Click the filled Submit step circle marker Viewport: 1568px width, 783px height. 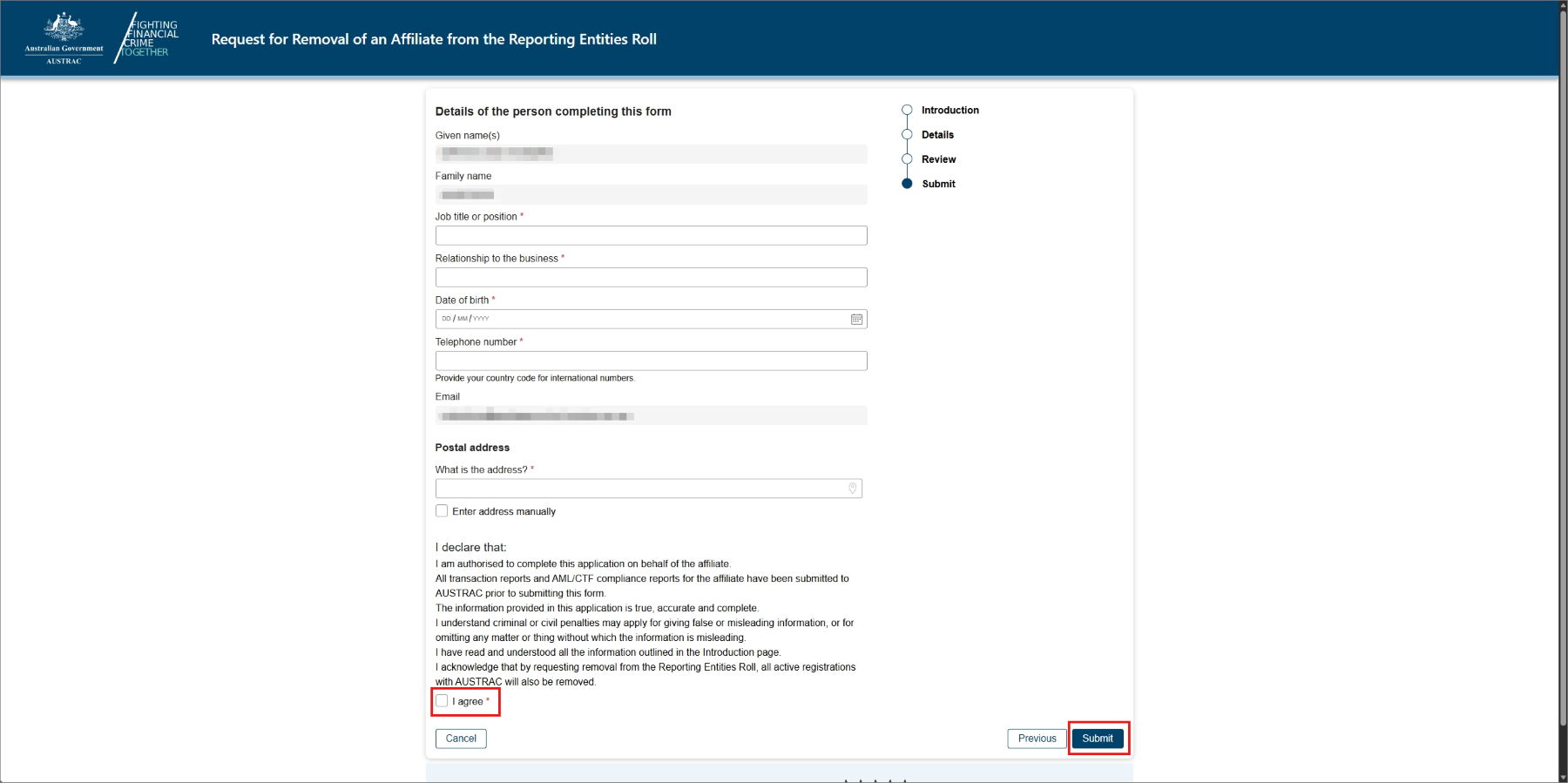click(907, 184)
